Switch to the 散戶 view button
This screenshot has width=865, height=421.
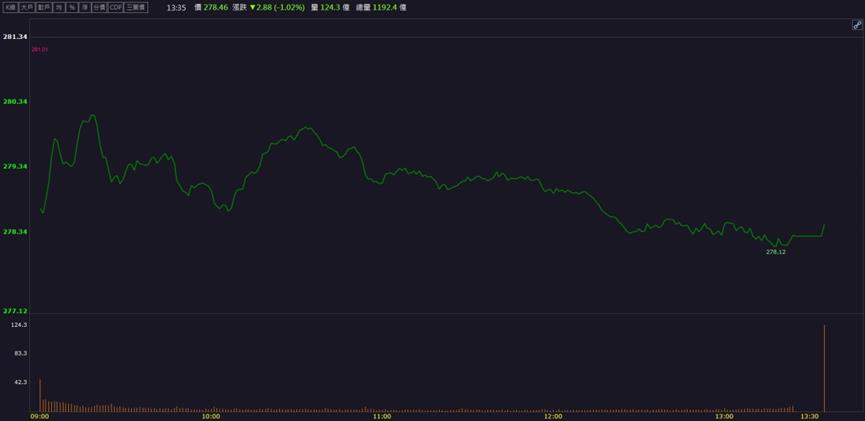click(x=44, y=8)
